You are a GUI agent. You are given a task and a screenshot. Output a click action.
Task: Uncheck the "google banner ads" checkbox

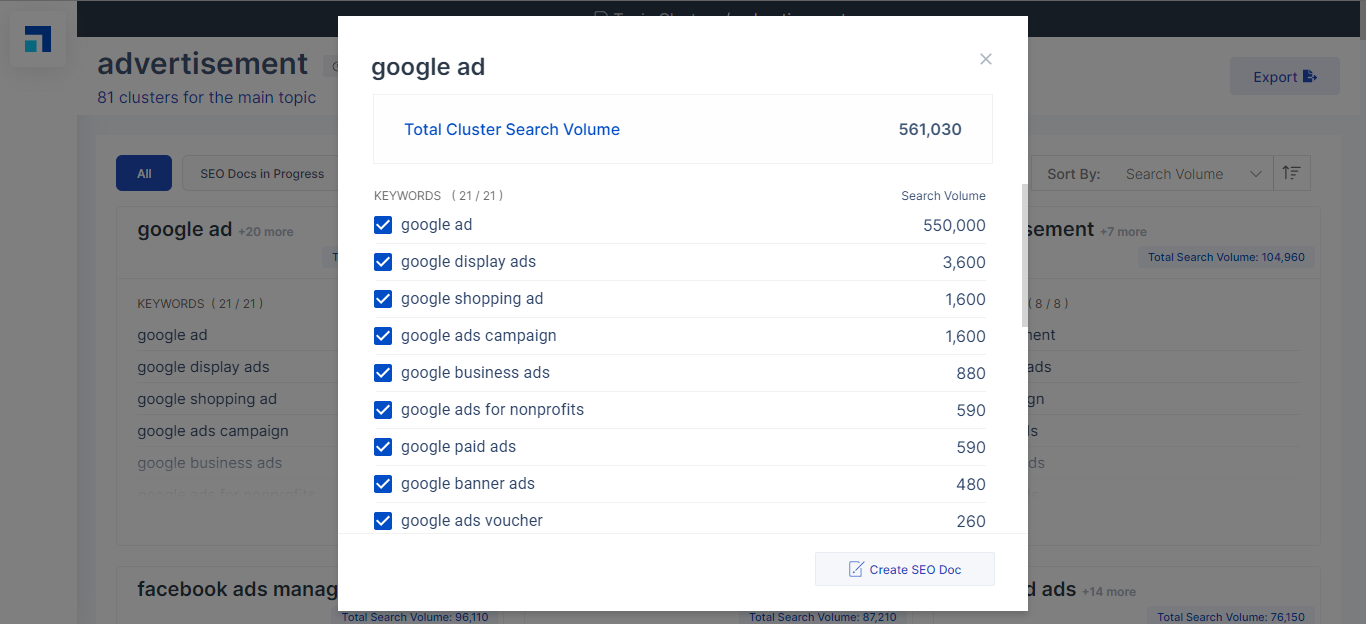point(383,484)
